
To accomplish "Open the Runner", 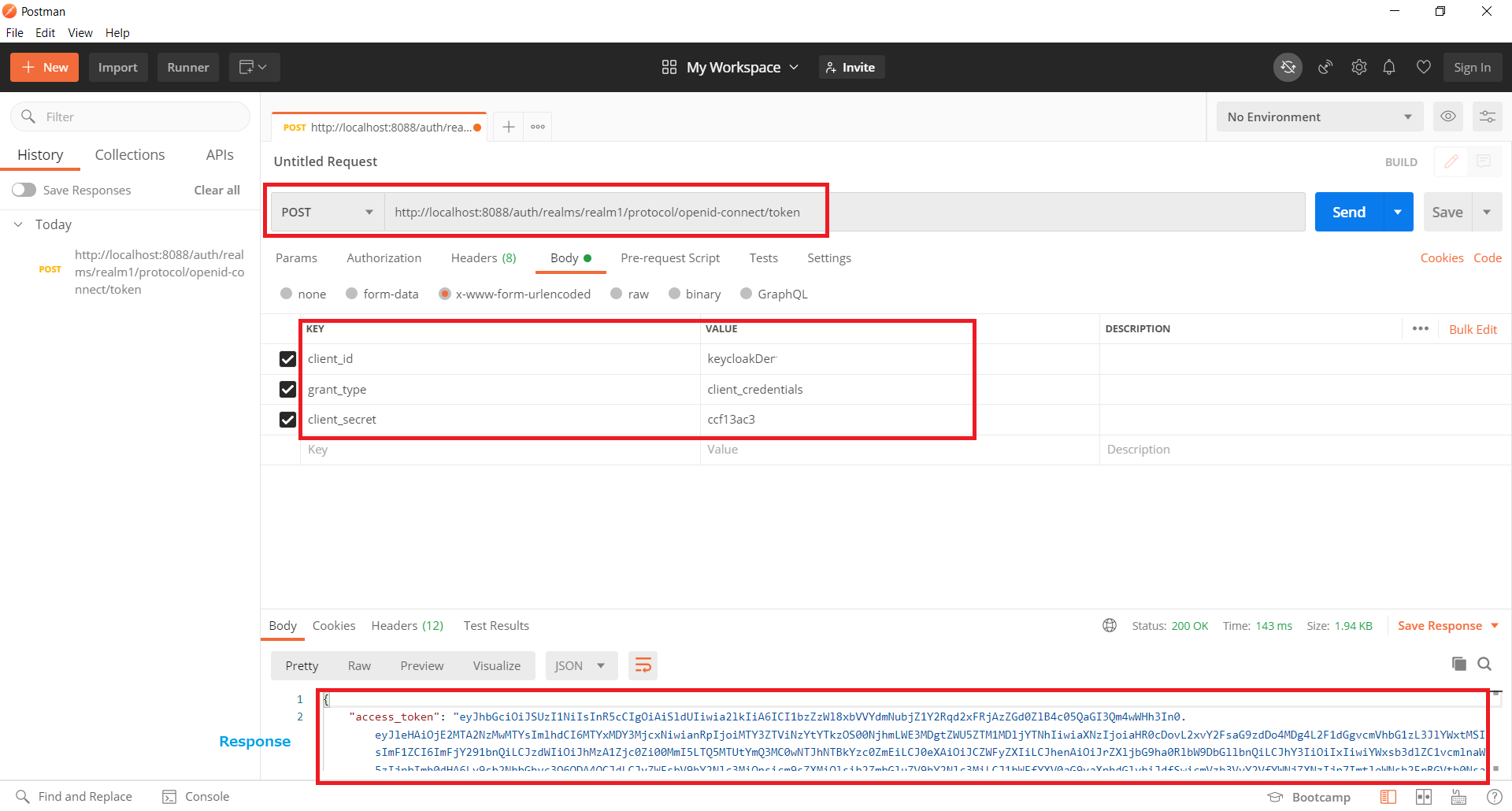I will (x=188, y=68).
